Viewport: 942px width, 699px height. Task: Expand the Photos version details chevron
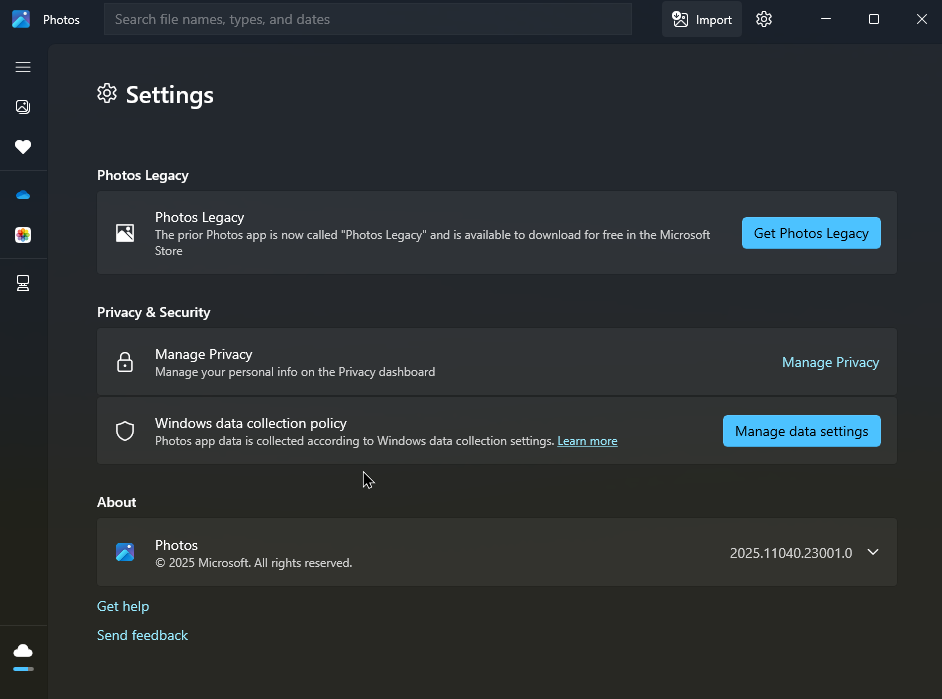pyautogui.click(x=873, y=552)
